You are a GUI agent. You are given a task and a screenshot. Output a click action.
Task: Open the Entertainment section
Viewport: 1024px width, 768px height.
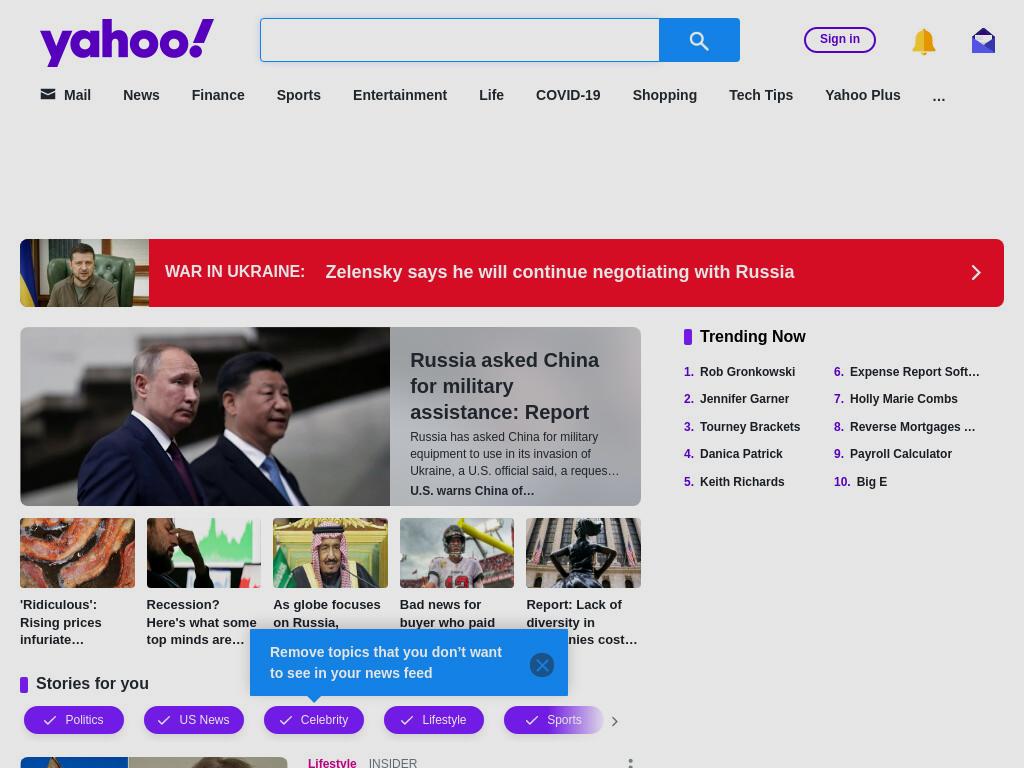pyautogui.click(x=400, y=95)
